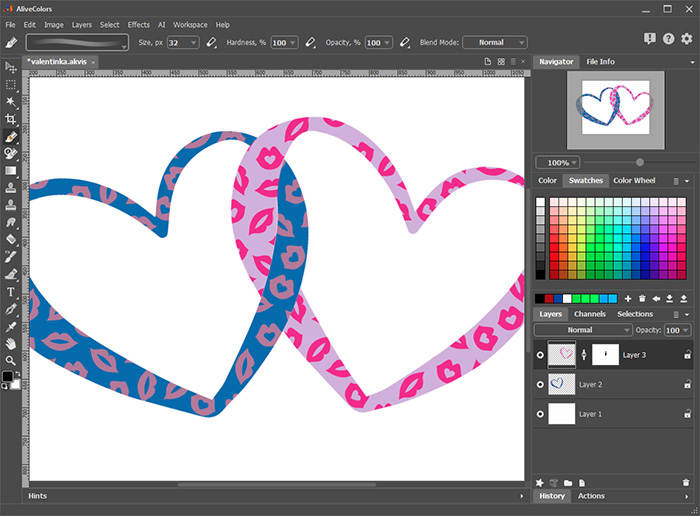The image size is (700, 516).
Task: Toggle visibility of Layer 2
Action: coord(541,384)
